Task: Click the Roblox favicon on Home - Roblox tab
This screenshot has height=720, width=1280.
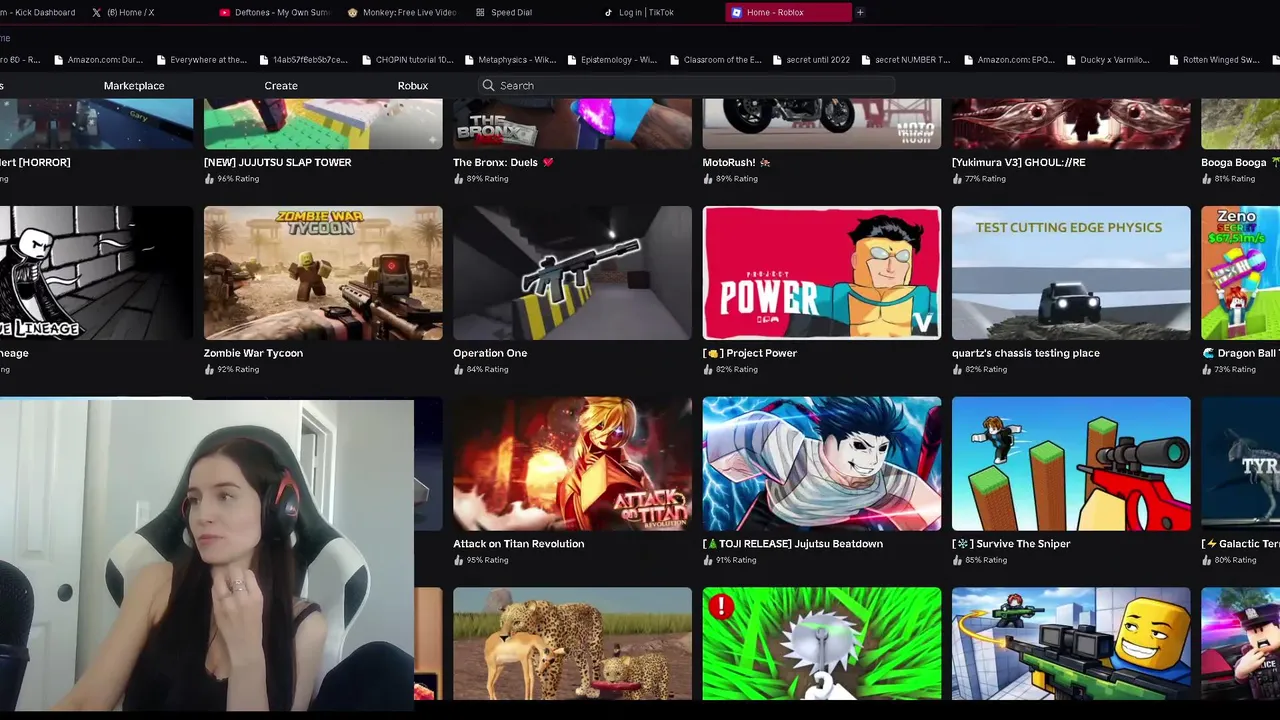Action: (737, 12)
